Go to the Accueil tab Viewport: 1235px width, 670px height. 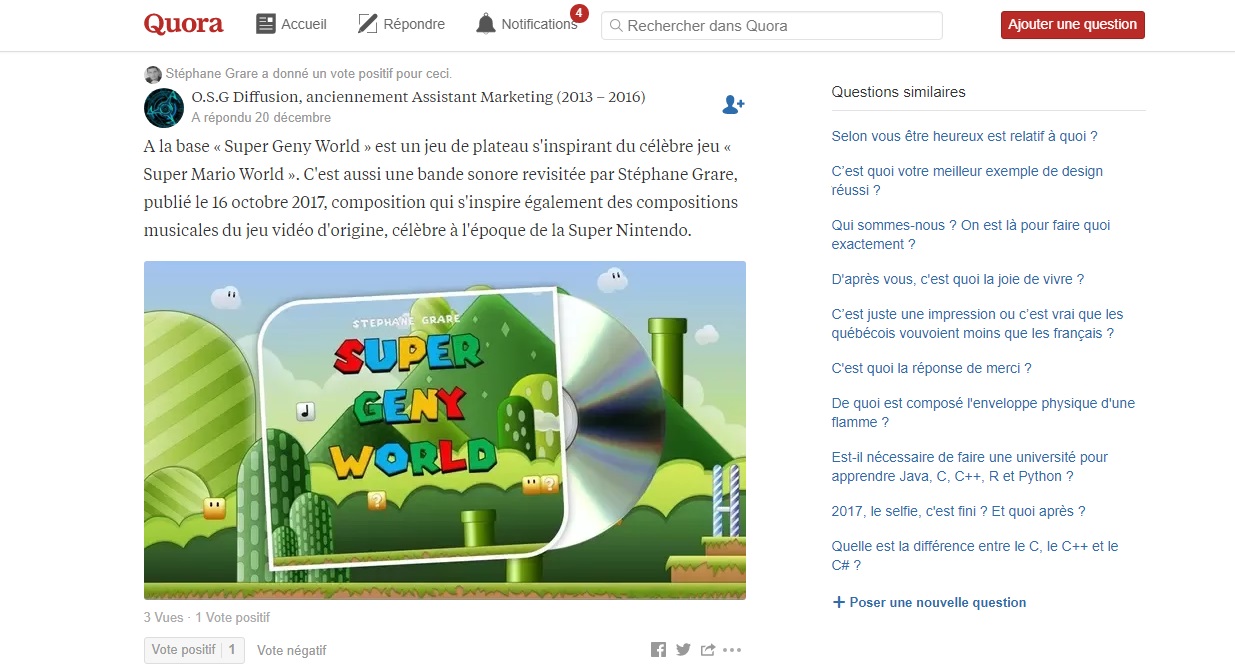(x=292, y=24)
